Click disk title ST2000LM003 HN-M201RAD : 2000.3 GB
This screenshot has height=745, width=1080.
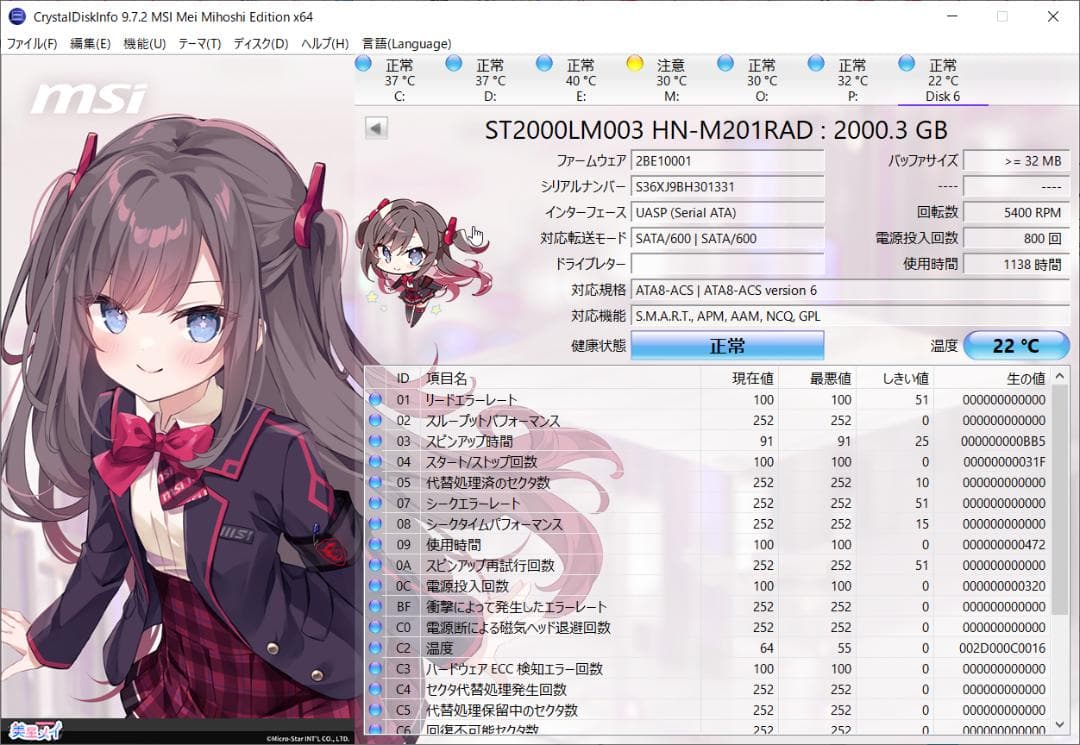[716, 129]
